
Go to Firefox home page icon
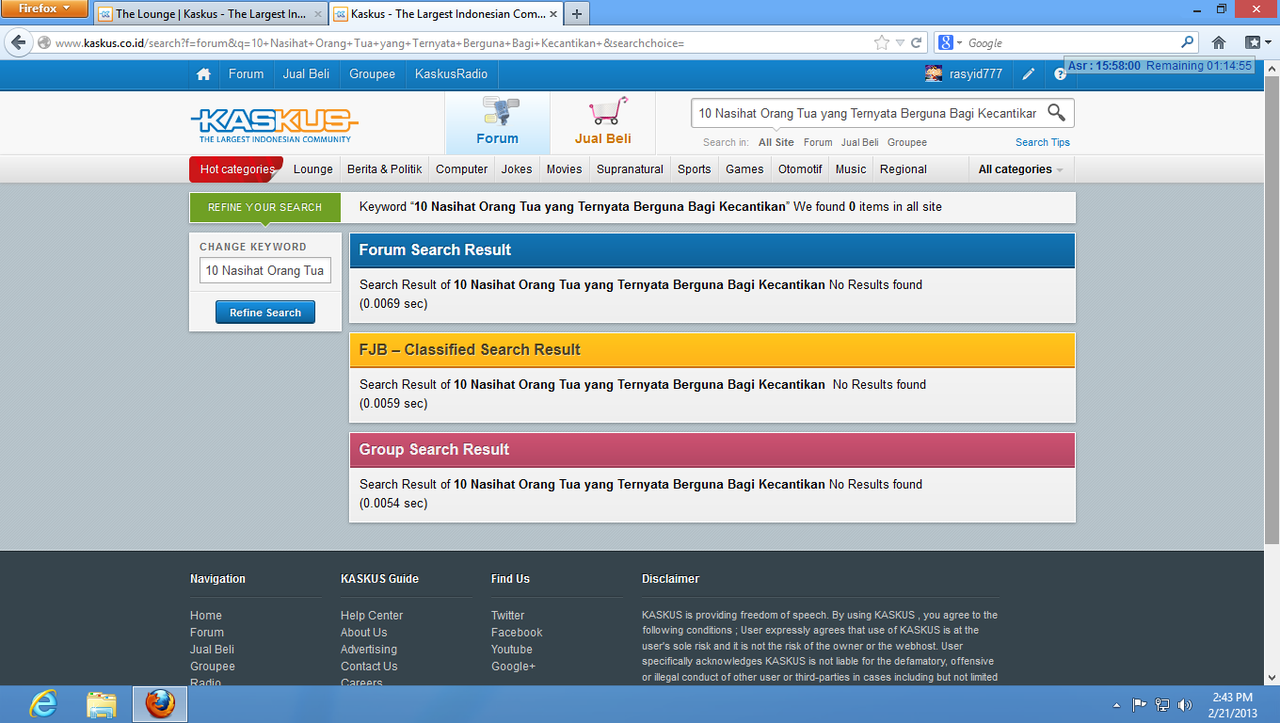[x=1218, y=43]
